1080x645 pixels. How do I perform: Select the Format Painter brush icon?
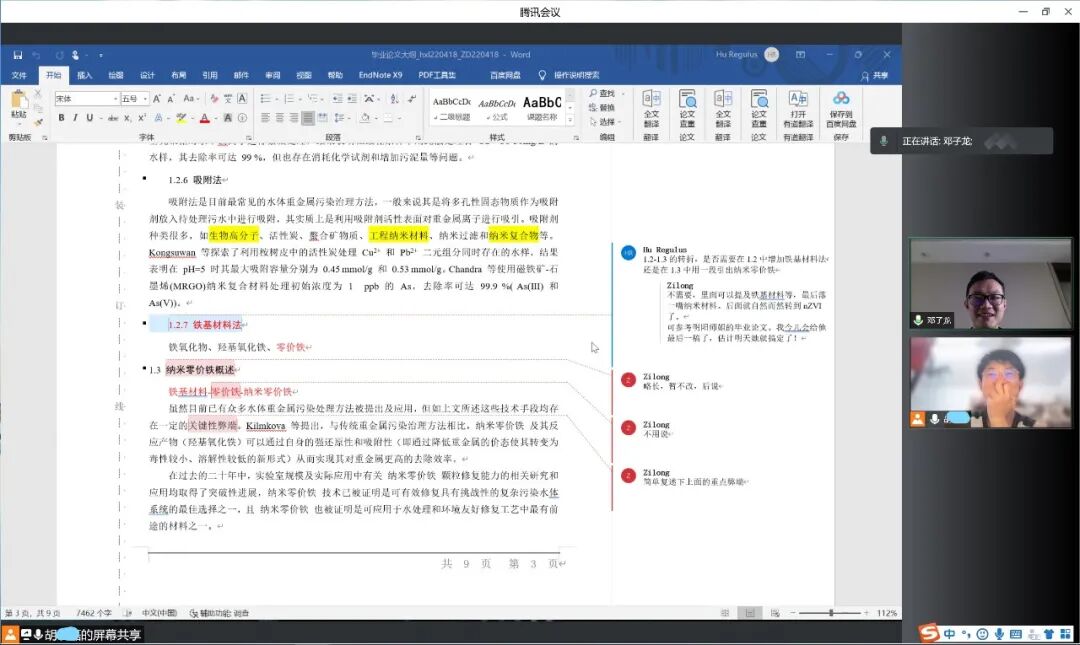38,123
